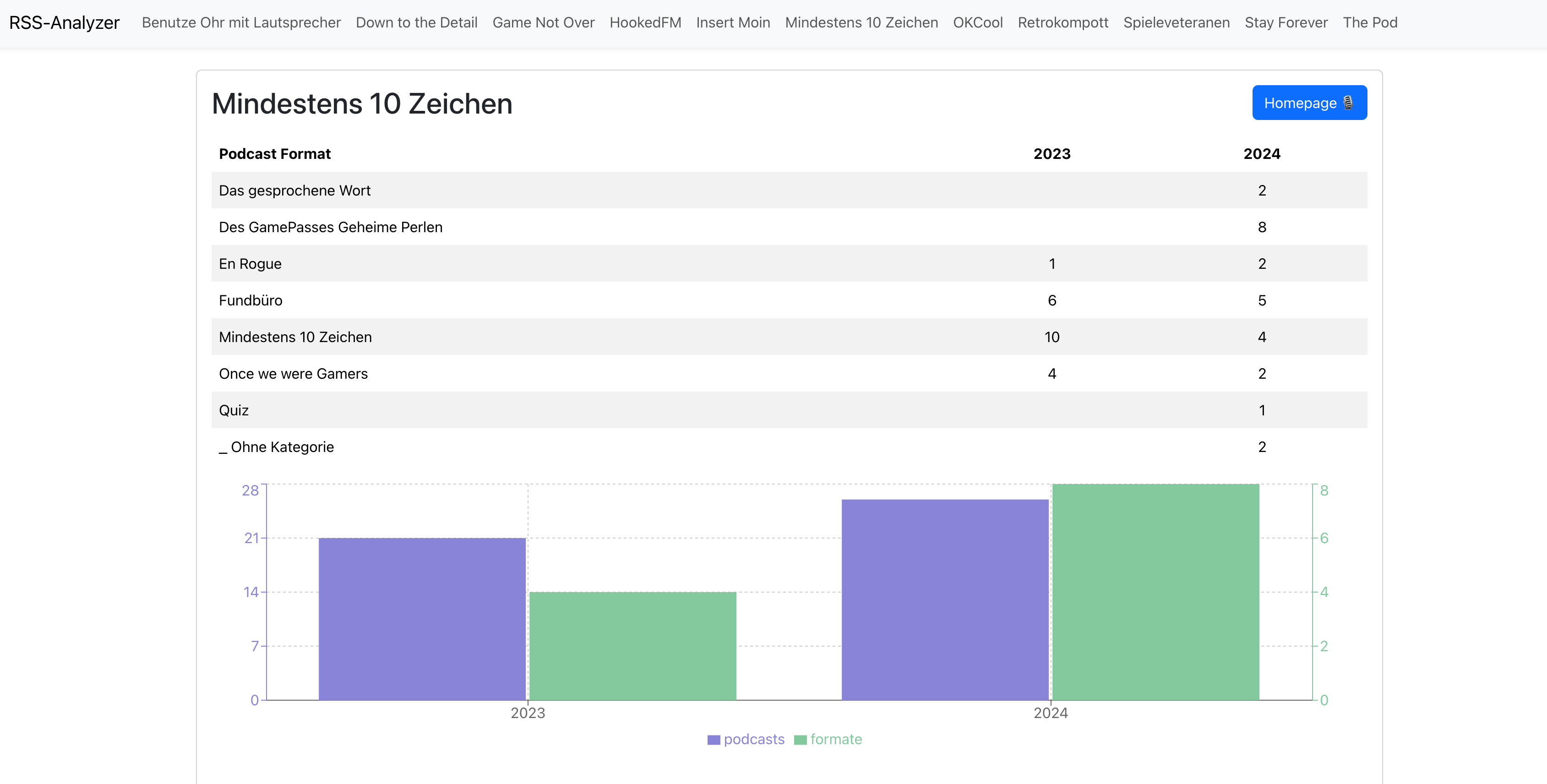Go to Retrokompott page
The image size is (1547, 784).
pos(1062,23)
